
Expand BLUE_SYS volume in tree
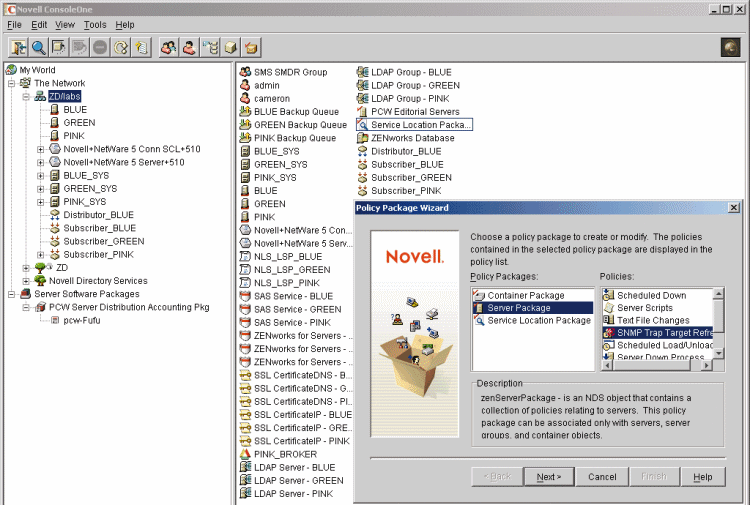[41, 176]
